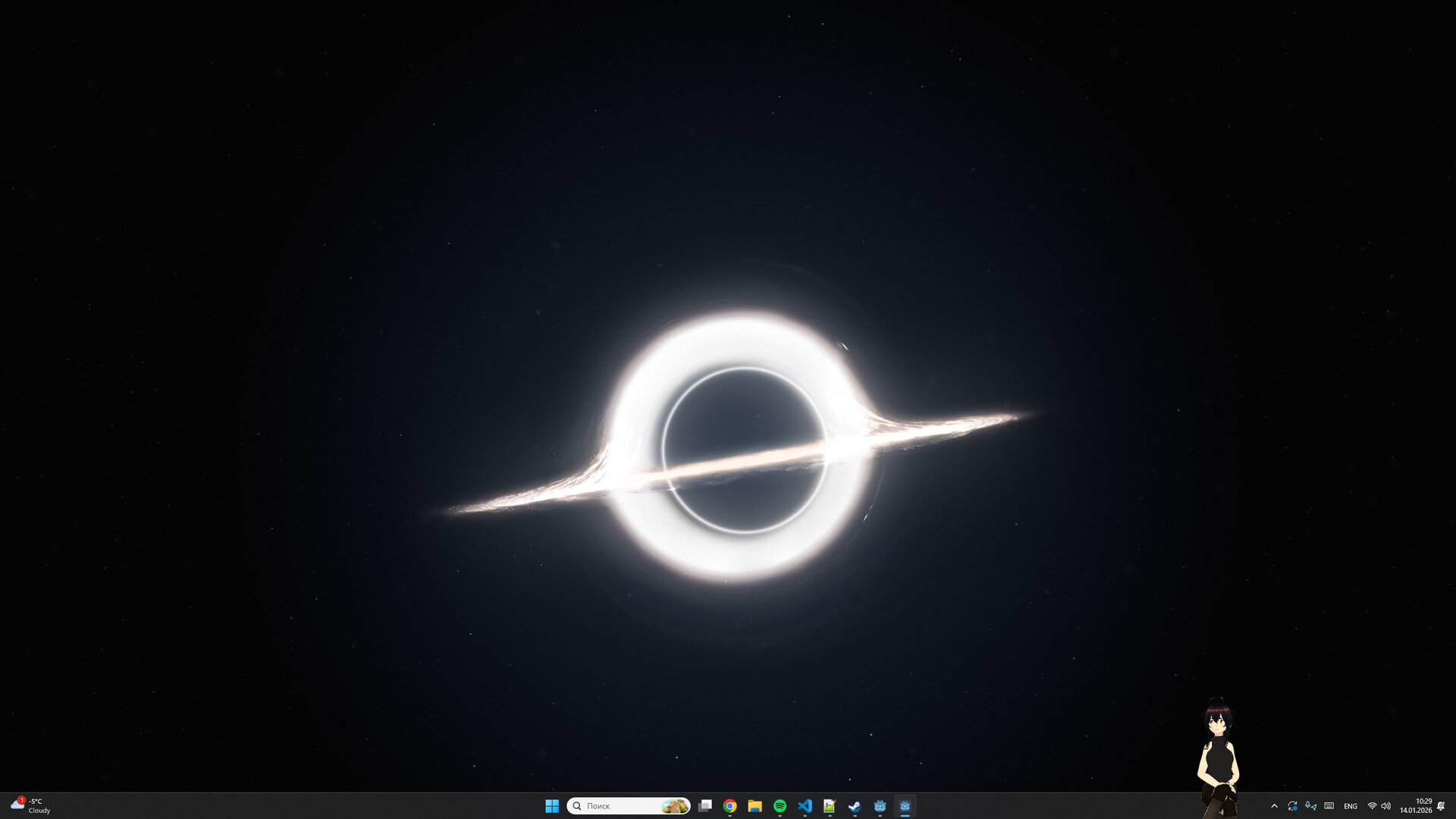Expand hidden system tray icons

coord(1274,806)
